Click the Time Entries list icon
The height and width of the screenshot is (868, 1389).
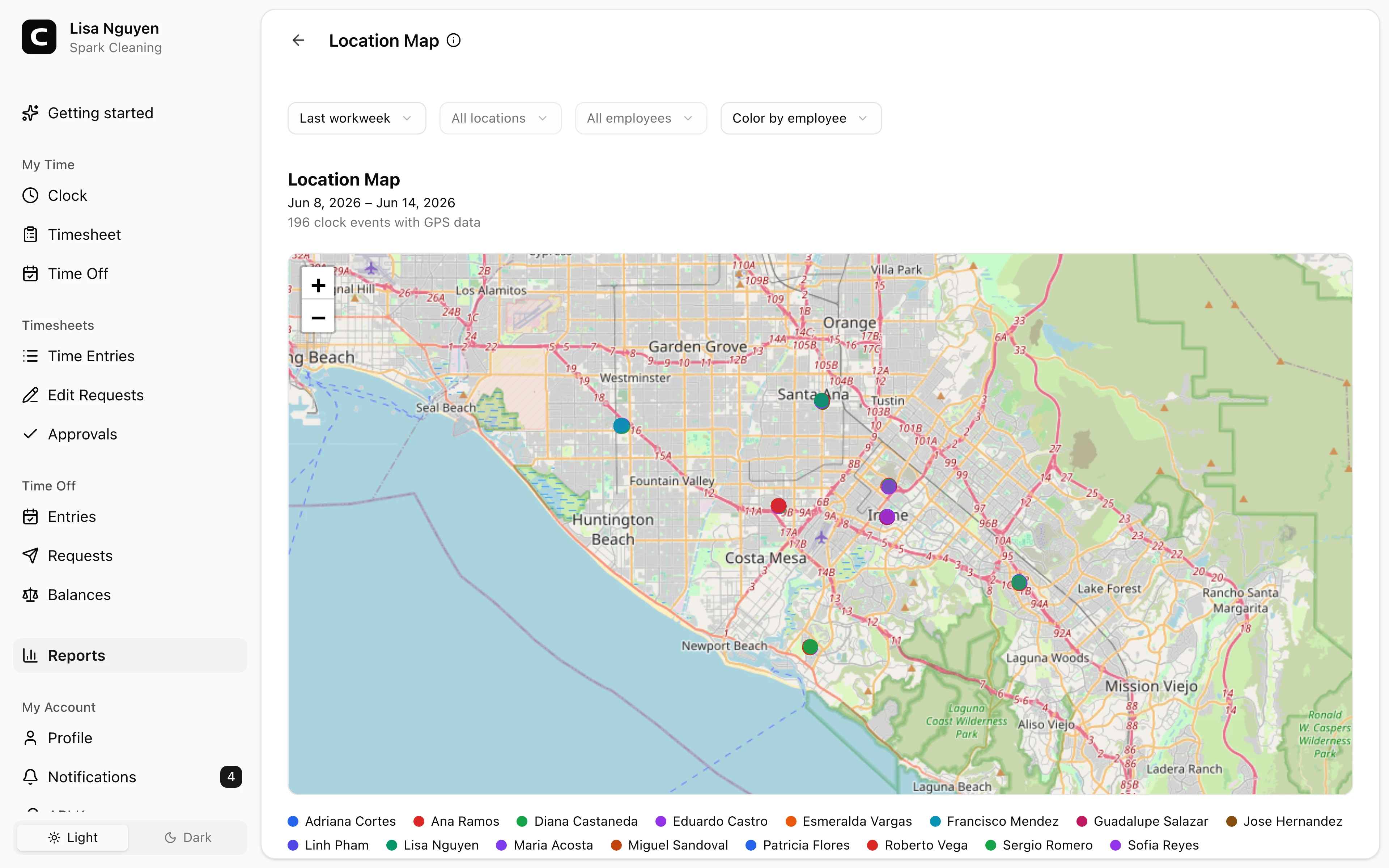pyautogui.click(x=30, y=357)
